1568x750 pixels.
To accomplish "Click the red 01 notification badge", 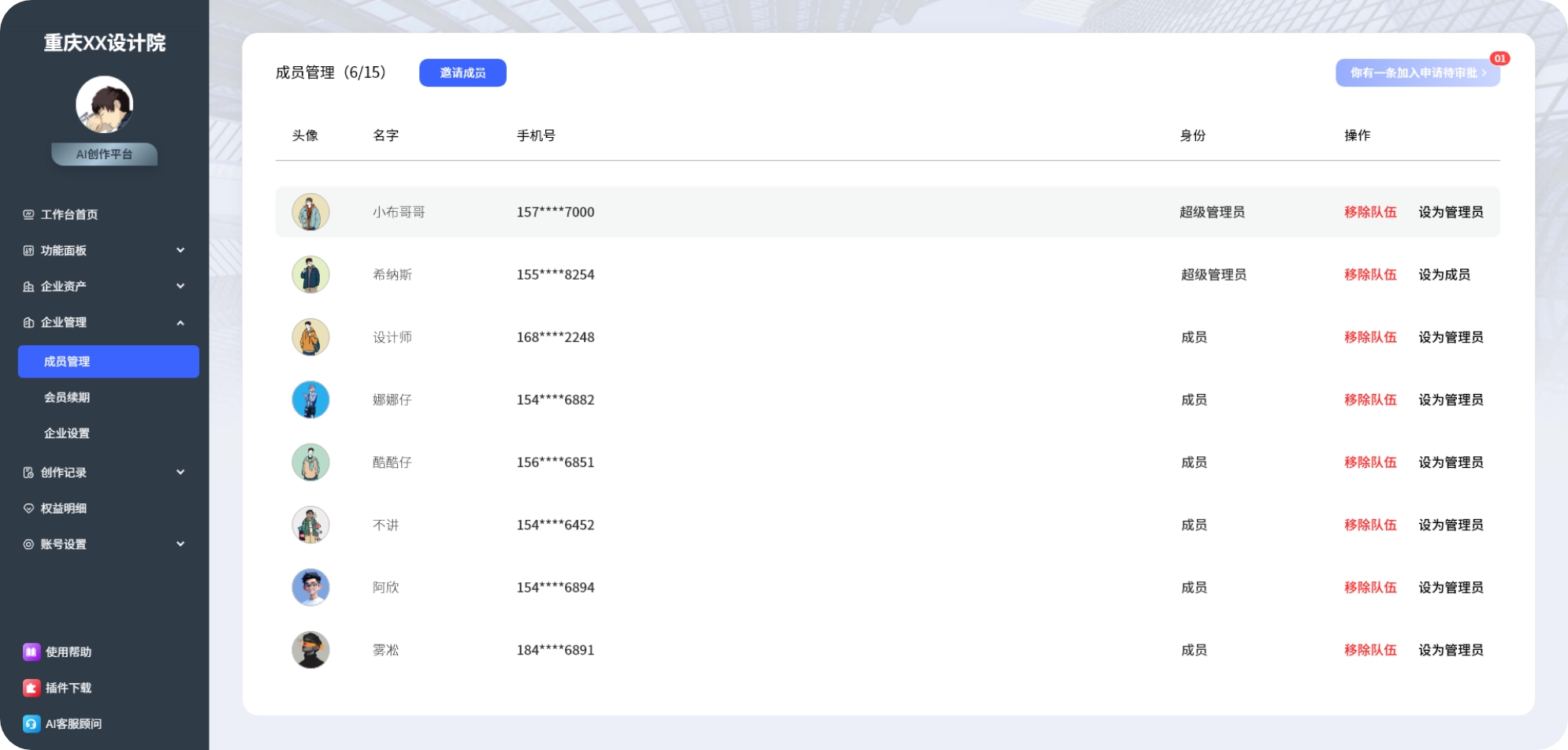I will (1499, 58).
